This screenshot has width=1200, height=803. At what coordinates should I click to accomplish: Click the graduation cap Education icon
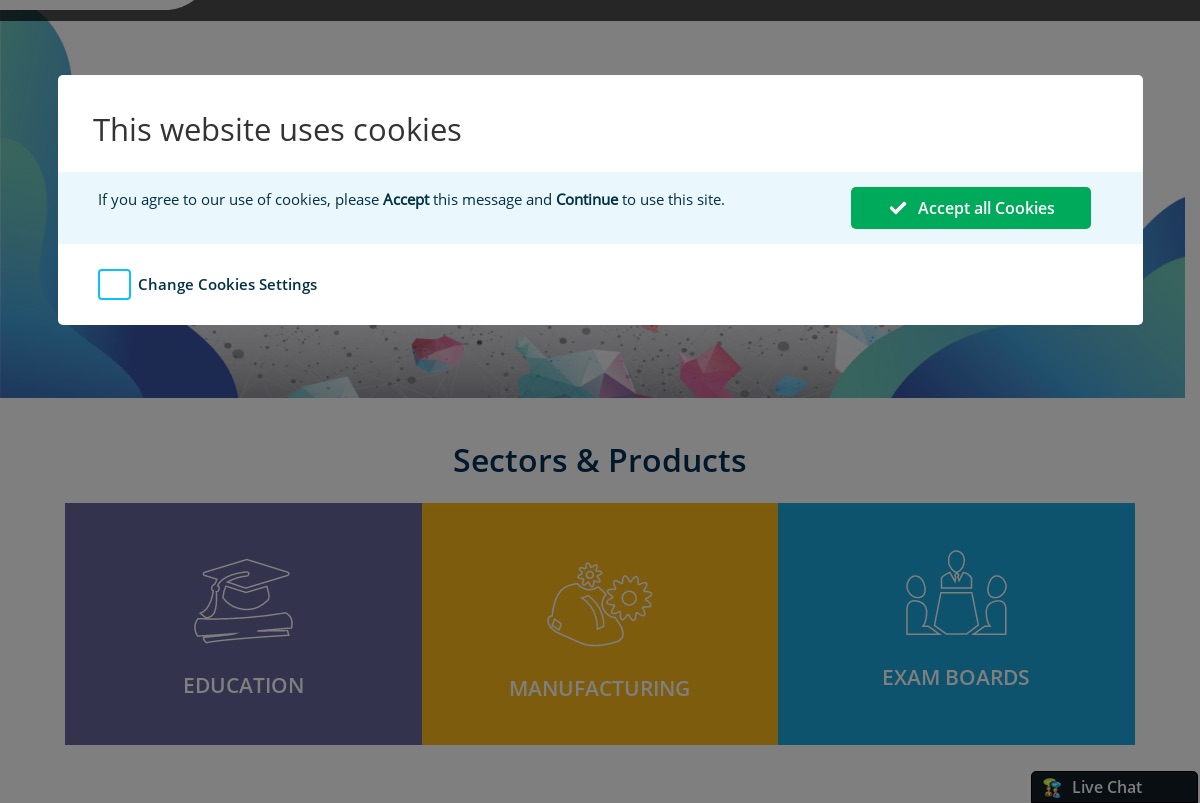tap(243, 600)
